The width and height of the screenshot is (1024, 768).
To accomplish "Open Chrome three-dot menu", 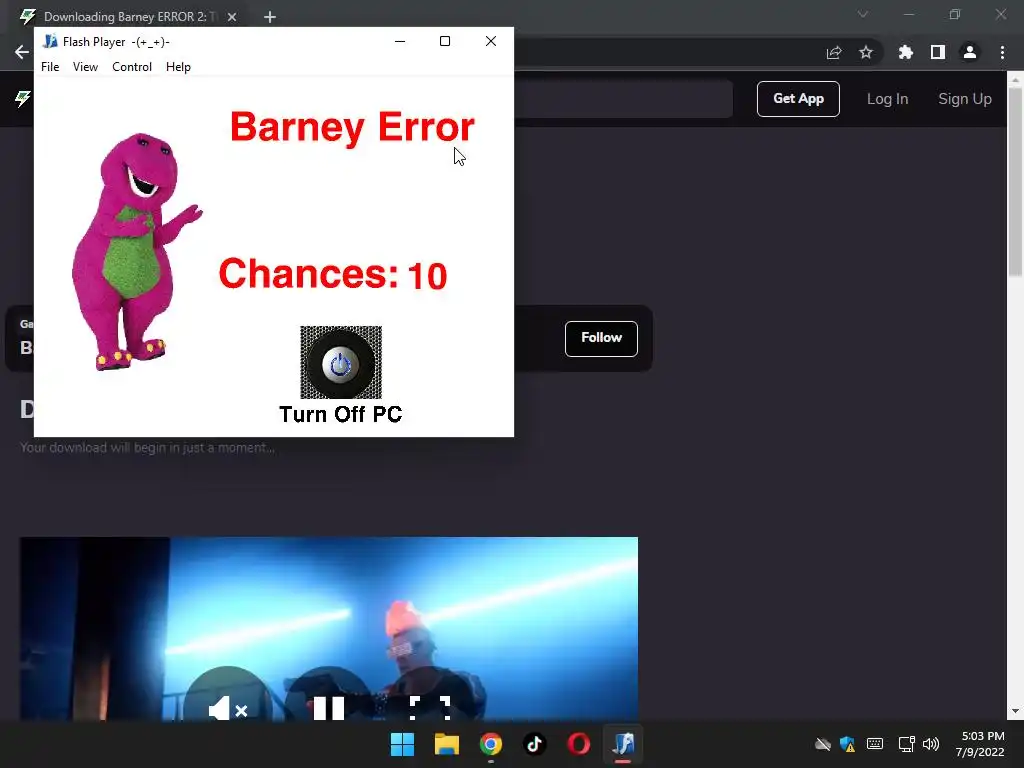I will pyautogui.click(x=1002, y=52).
